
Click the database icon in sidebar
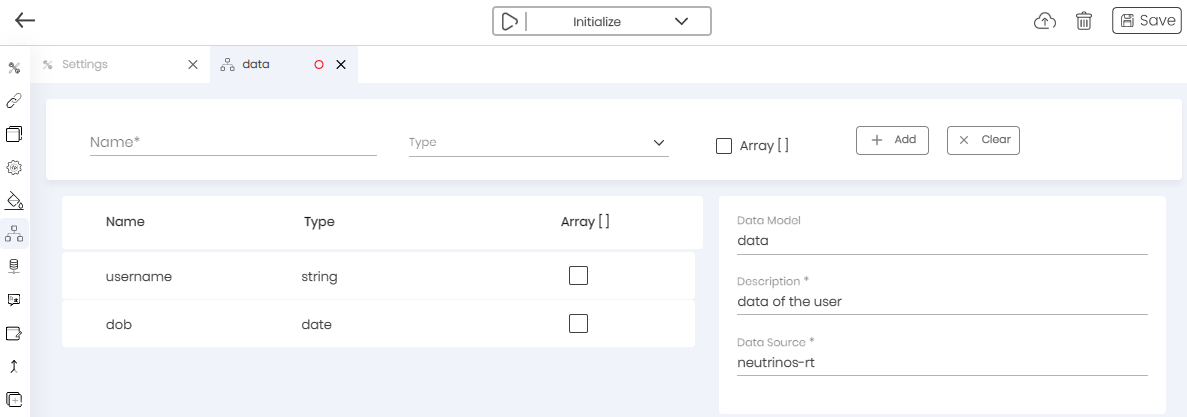tap(14, 266)
